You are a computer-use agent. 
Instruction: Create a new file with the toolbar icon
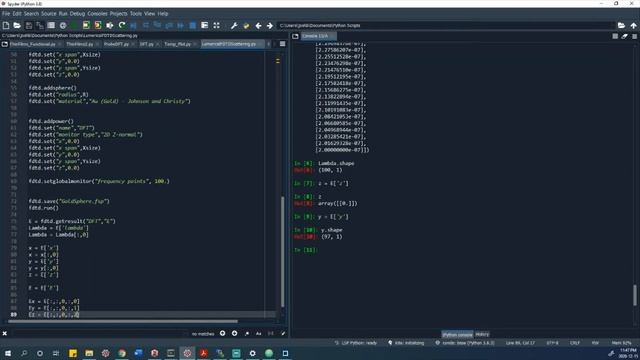pos(6,25)
